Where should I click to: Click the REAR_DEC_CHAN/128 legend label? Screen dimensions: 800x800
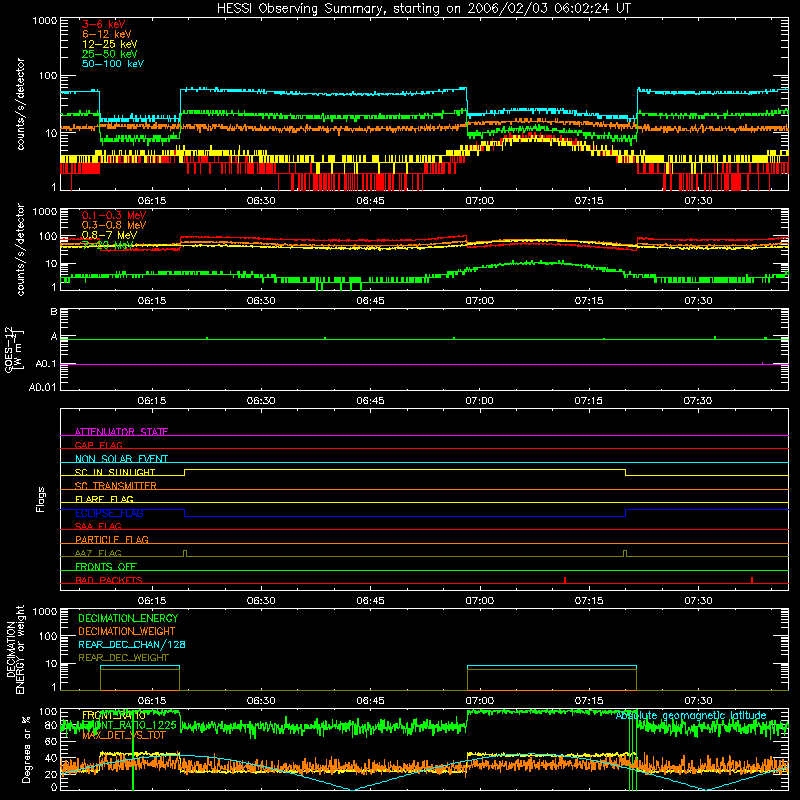(132, 644)
